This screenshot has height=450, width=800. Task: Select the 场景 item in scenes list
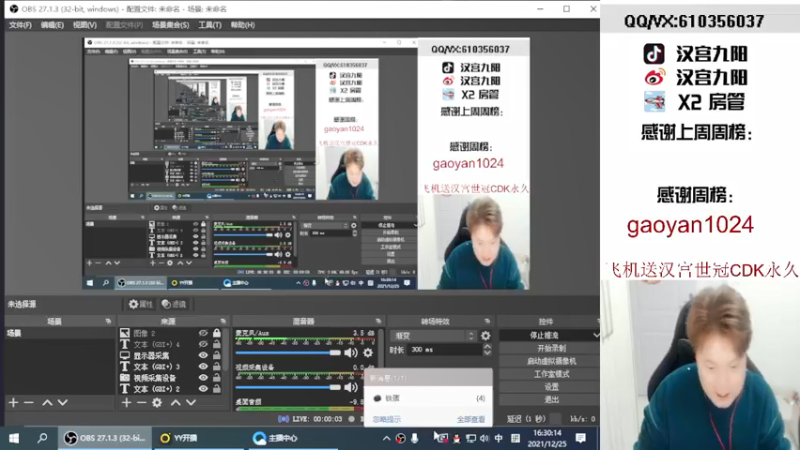(x=60, y=333)
